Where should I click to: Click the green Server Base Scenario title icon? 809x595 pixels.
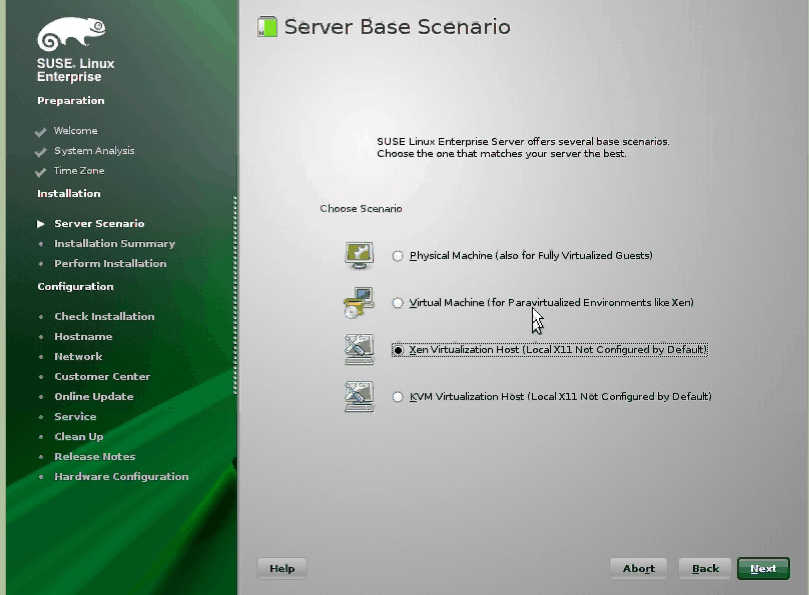click(267, 27)
